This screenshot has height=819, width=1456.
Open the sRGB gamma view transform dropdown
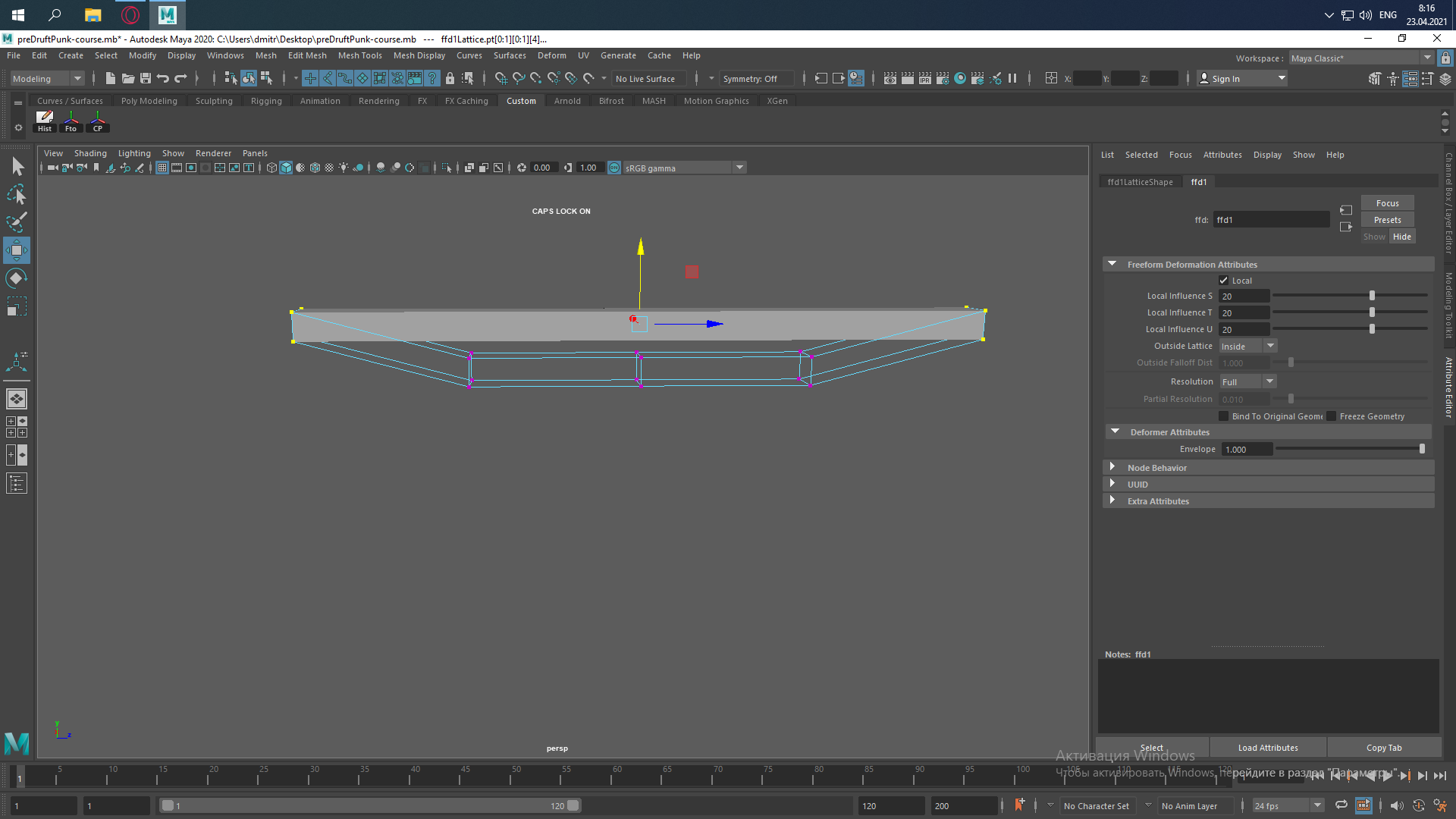point(685,168)
